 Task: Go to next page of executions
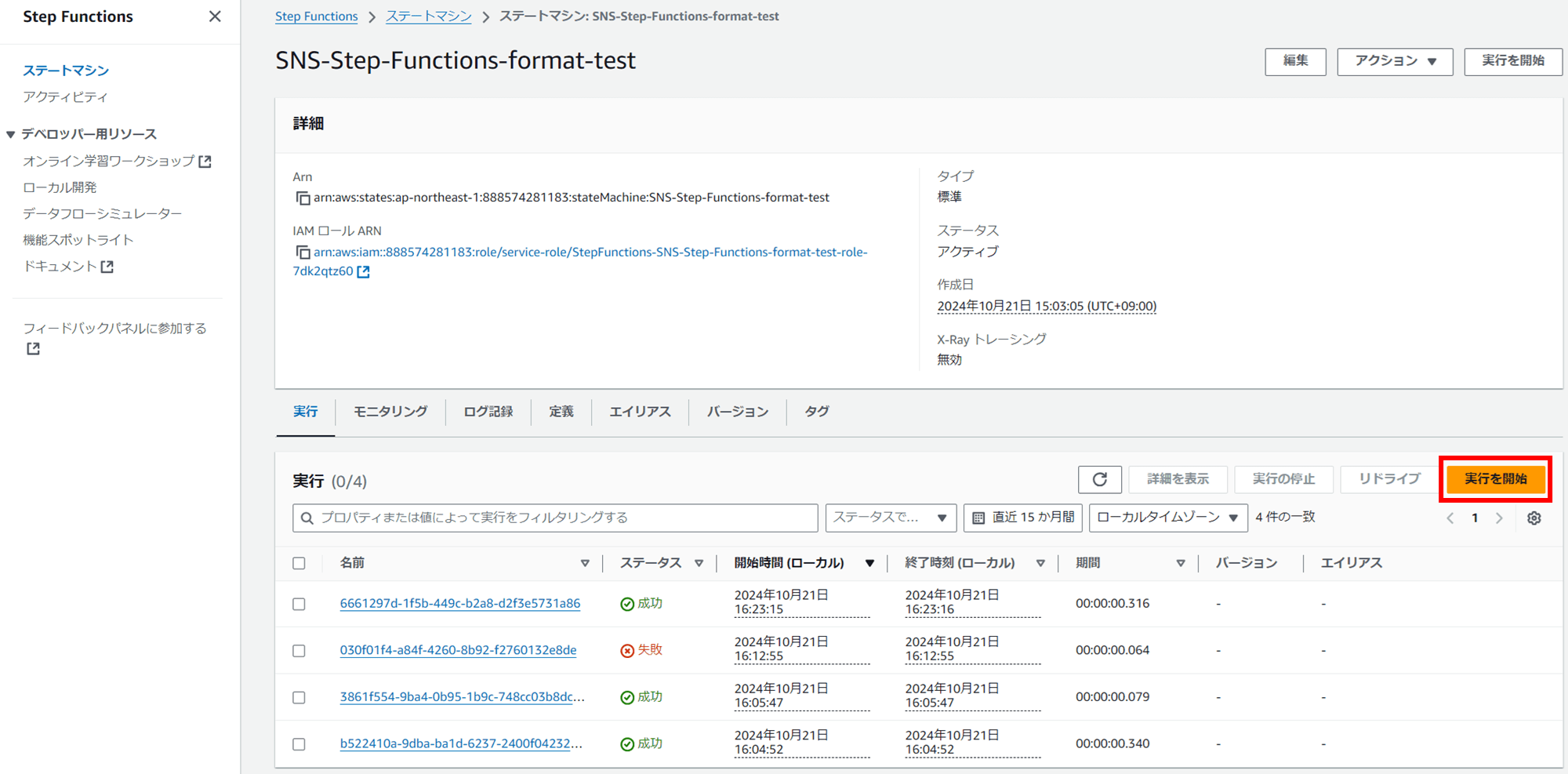pos(1499,518)
